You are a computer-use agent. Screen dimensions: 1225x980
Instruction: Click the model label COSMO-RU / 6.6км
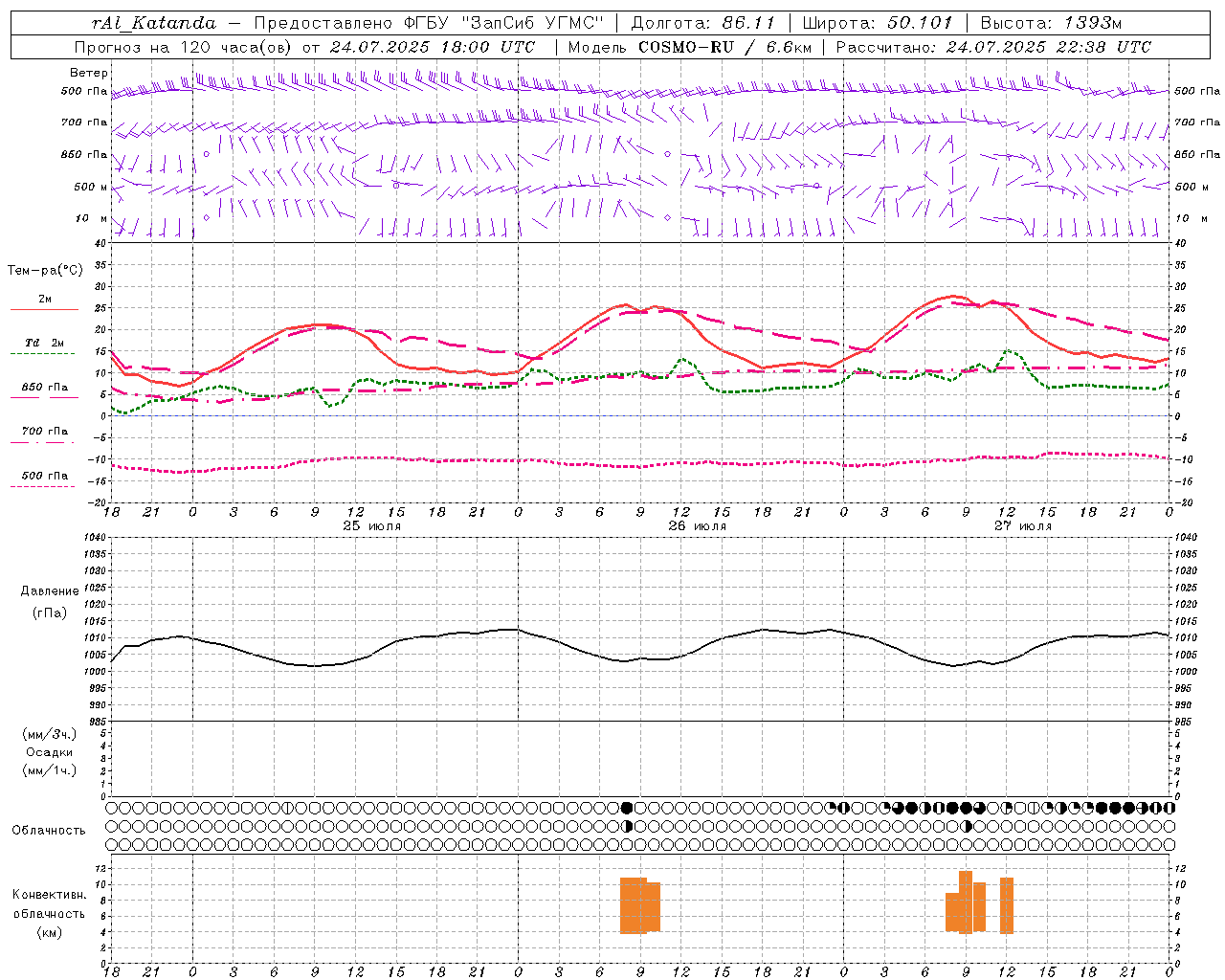pos(724,47)
